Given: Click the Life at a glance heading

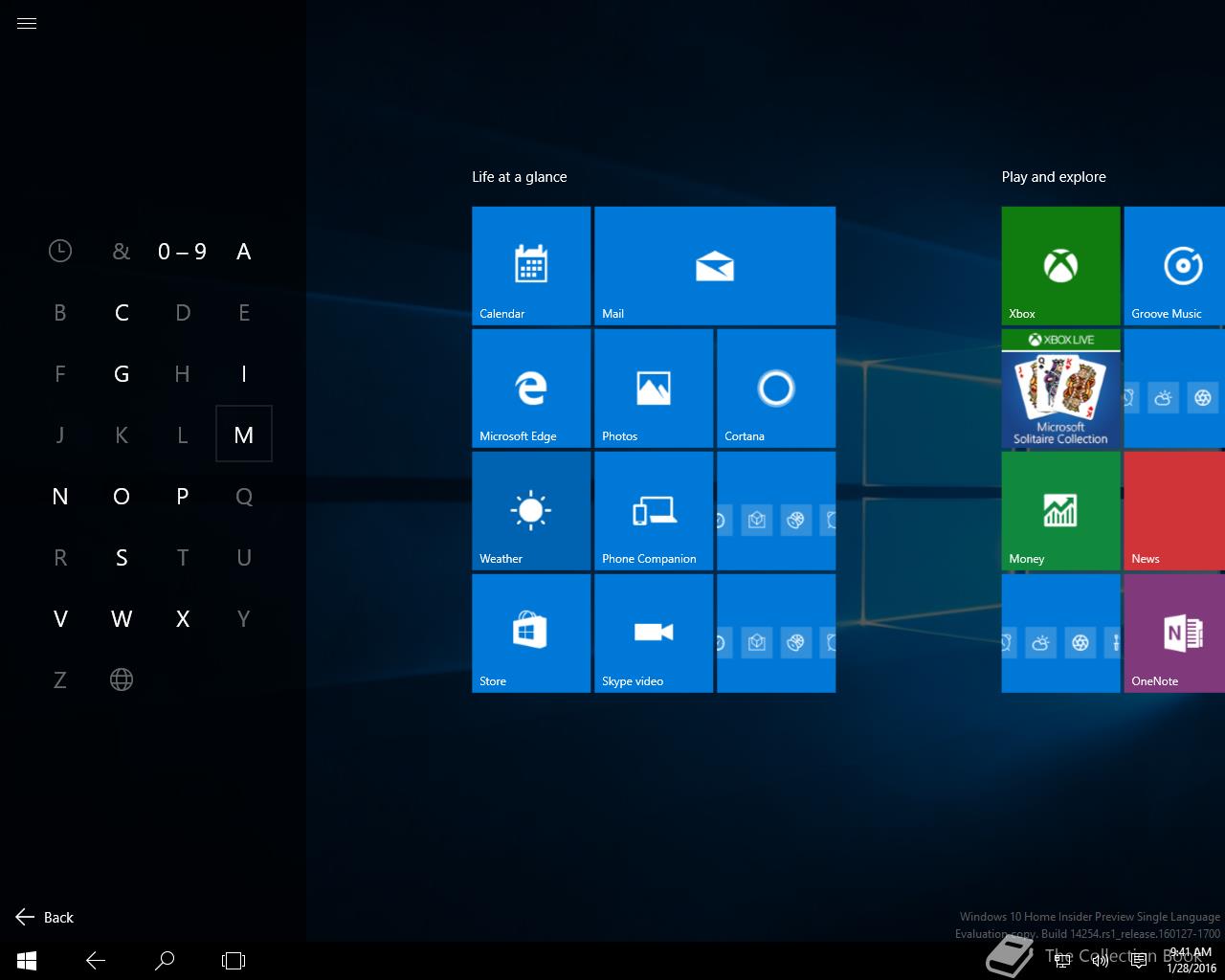Looking at the screenshot, I should [x=520, y=177].
